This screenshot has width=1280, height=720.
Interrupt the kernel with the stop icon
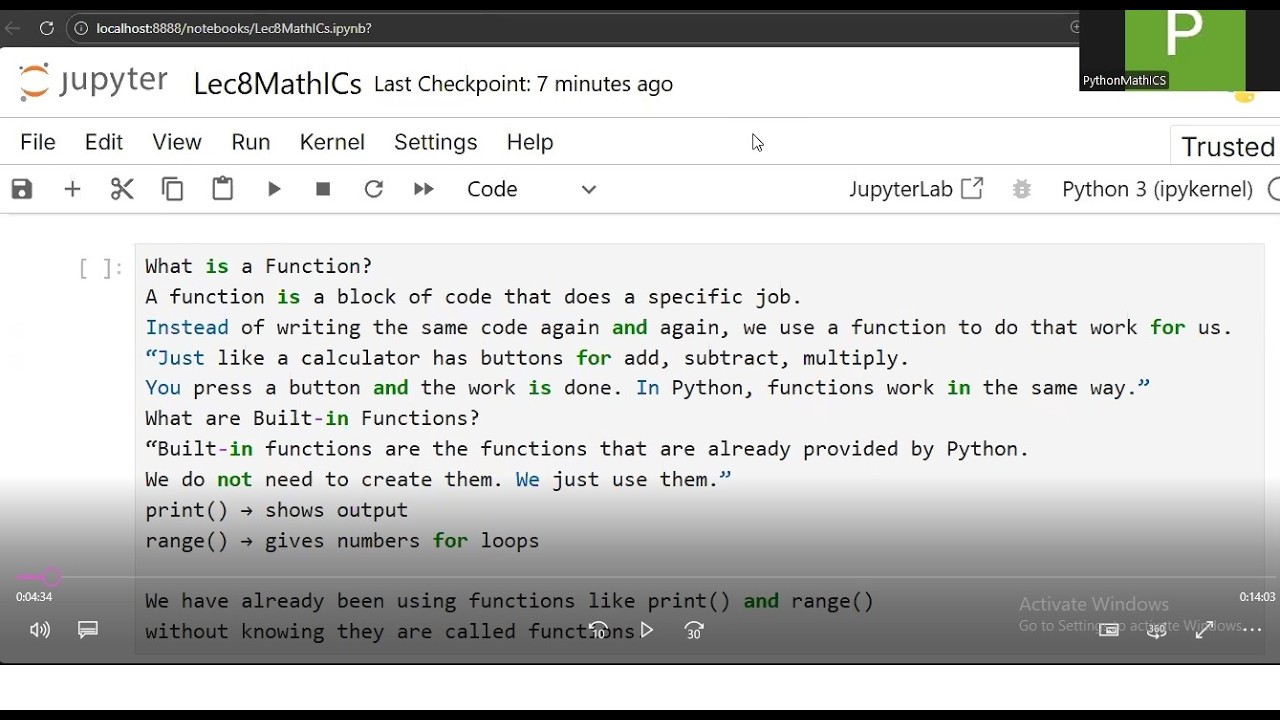(323, 189)
